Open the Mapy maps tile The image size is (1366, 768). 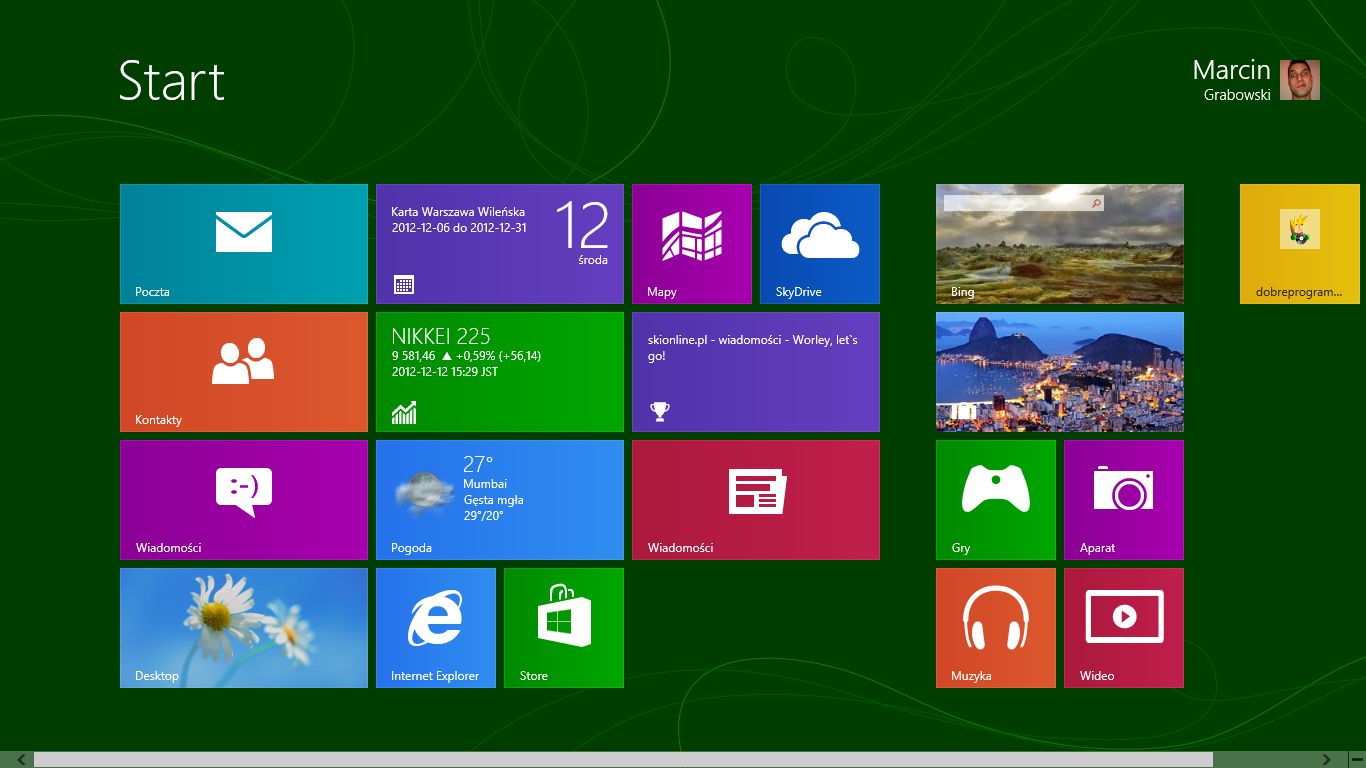click(692, 244)
